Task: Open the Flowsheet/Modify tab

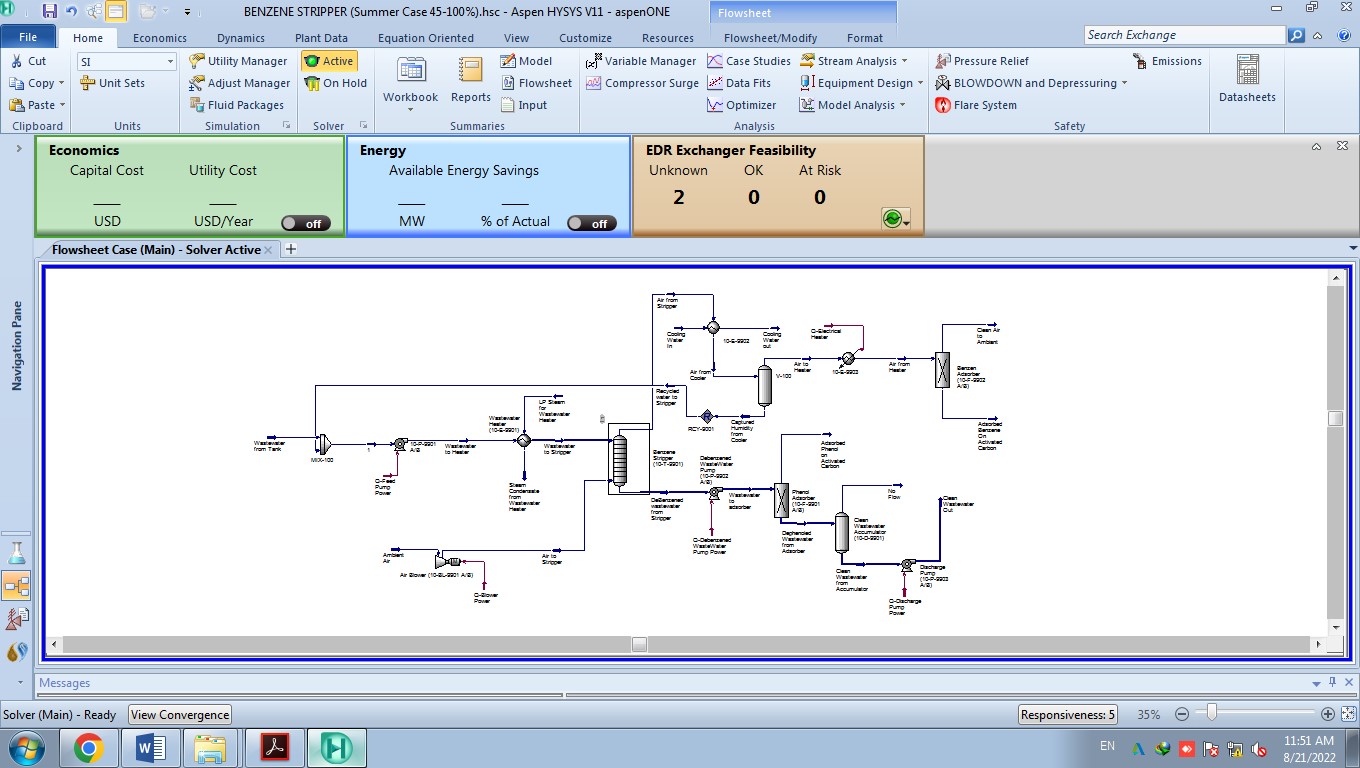Action: tap(770, 38)
